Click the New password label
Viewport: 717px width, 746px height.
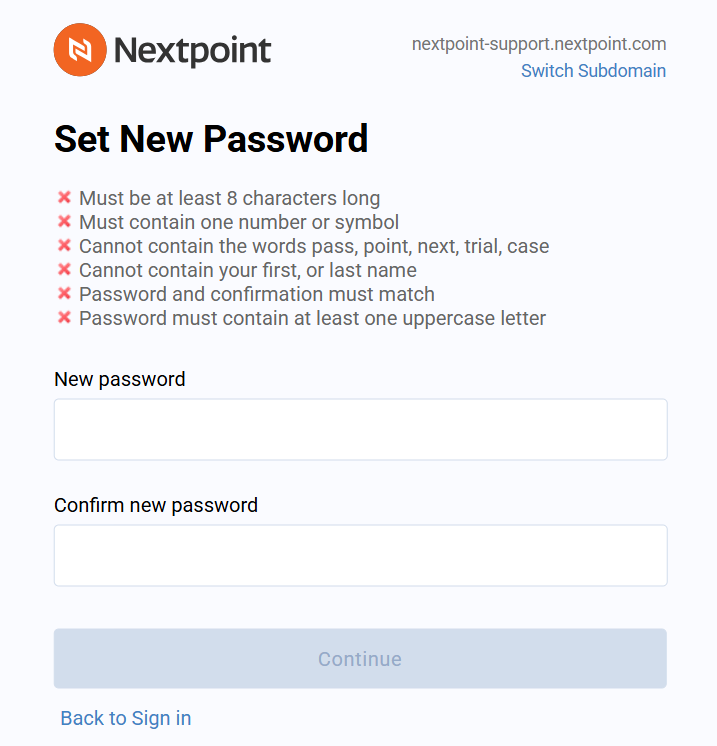119,380
